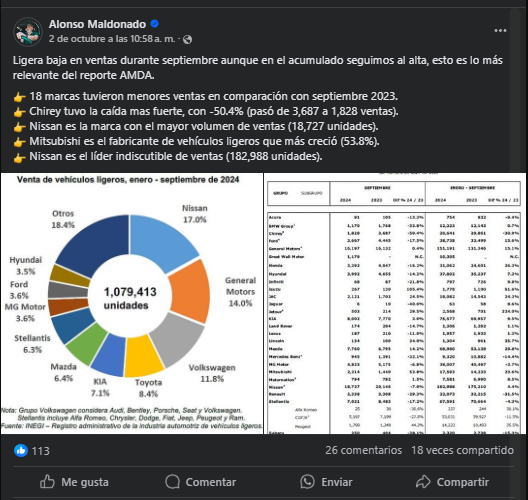Image resolution: width=528 pixels, height=500 pixels.
Task: Click the blue like reaction icon
Action: [21, 451]
